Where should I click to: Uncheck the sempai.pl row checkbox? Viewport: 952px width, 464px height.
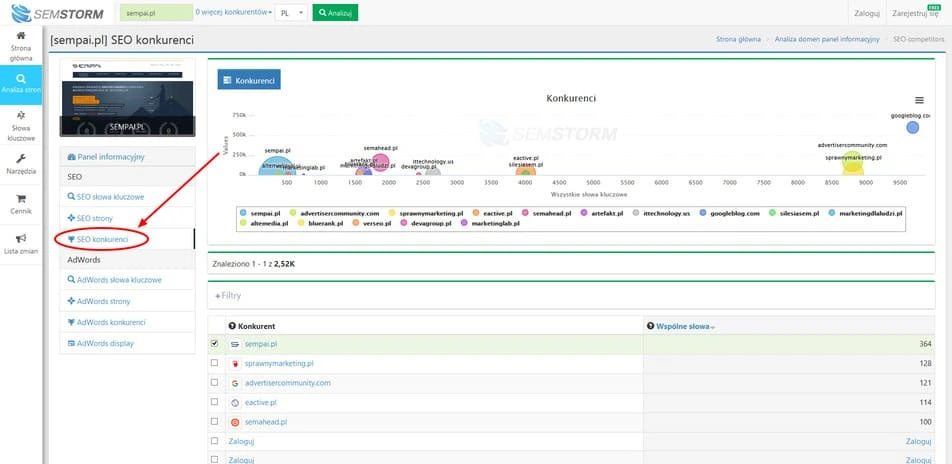214,344
